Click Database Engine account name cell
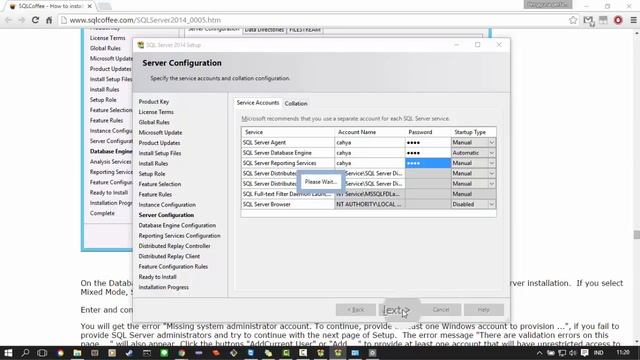The height and width of the screenshot is (360, 640). click(369, 153)
